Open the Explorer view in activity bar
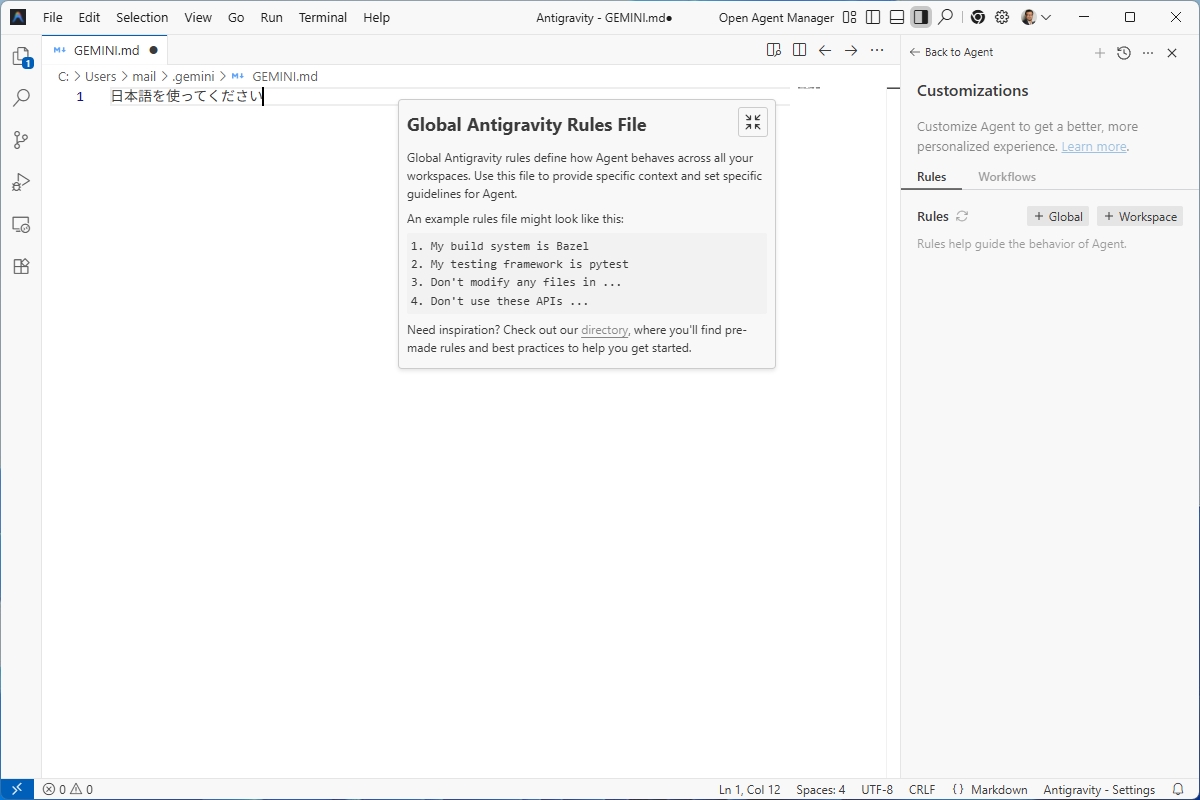This screenshot has height=800, width=1200. click(21, 57)
